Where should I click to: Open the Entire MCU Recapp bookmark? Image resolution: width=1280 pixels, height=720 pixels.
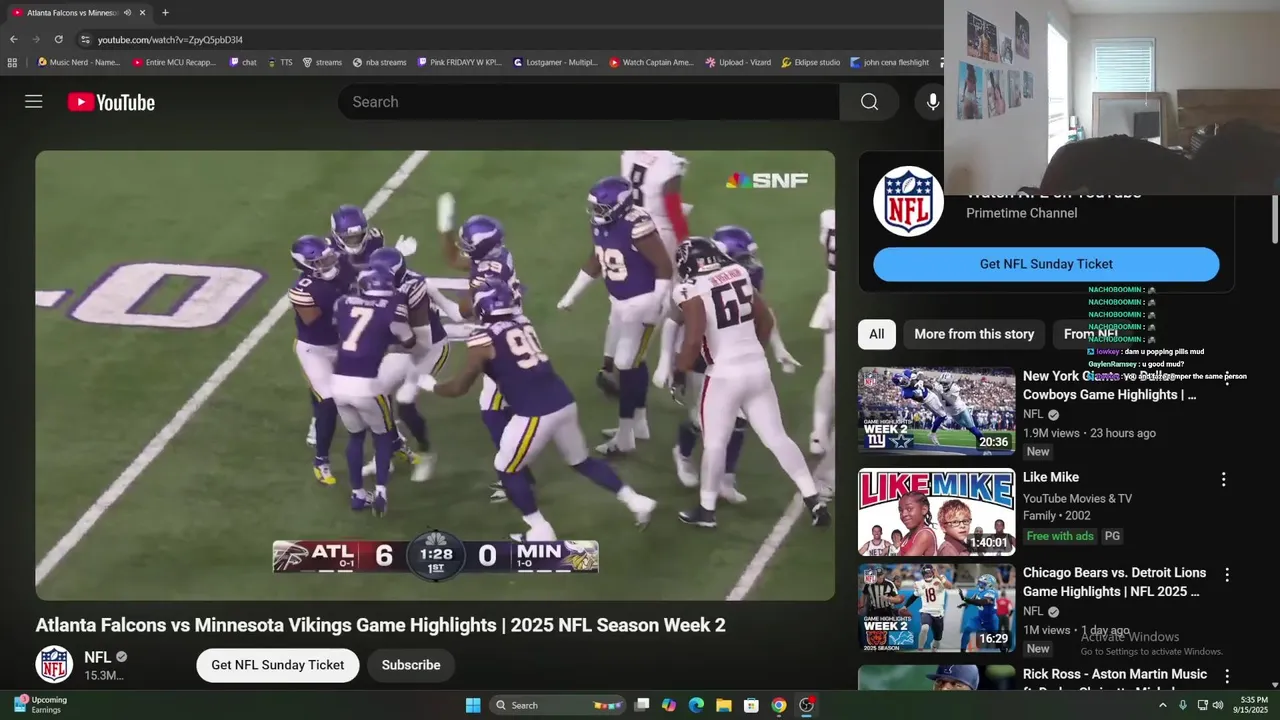tap(175, 62)
